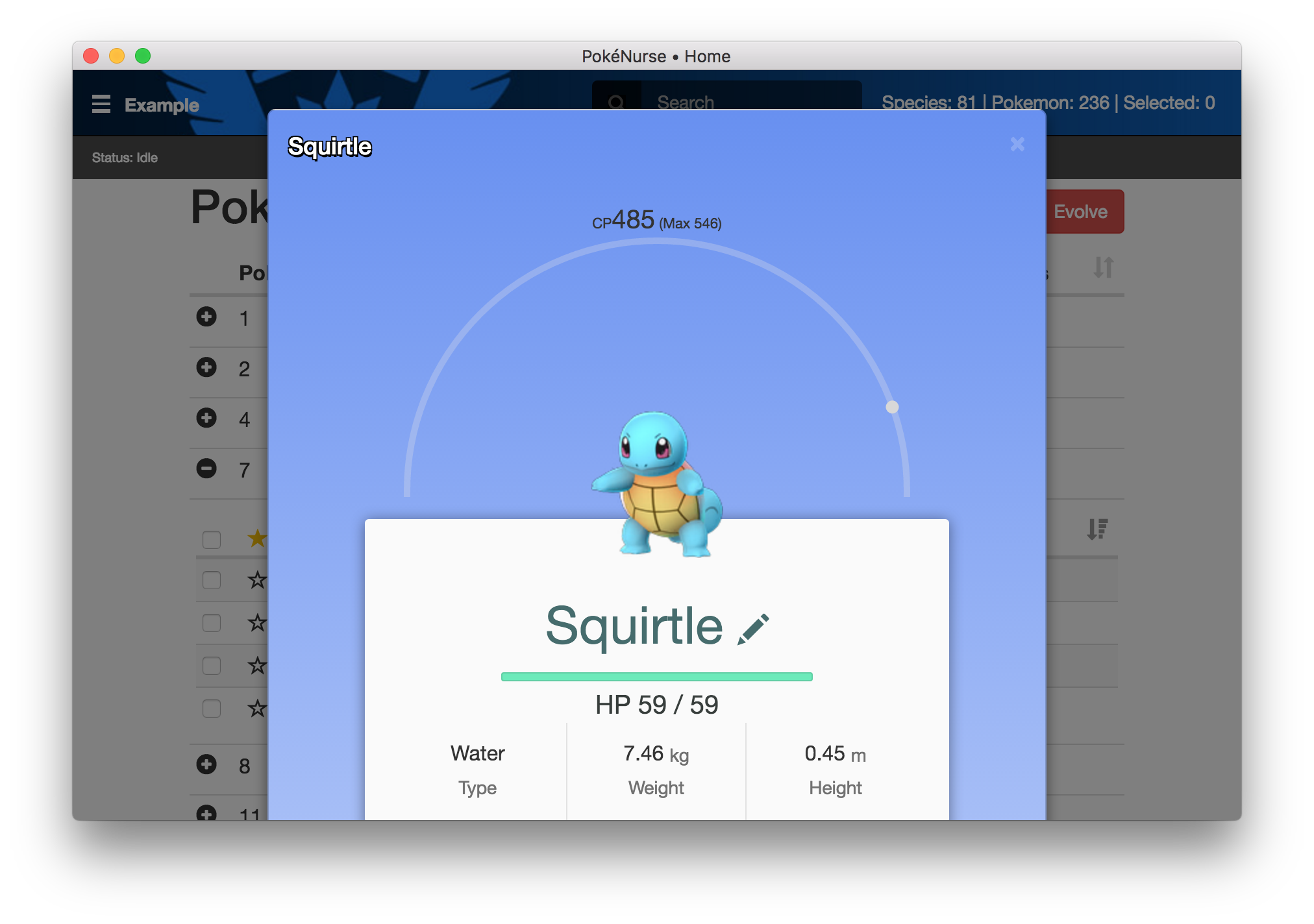The height and width of the screenshot is (924, 1314).
Task: Click the sort arrows icon in species header
Action: (x=1103, y=267)
